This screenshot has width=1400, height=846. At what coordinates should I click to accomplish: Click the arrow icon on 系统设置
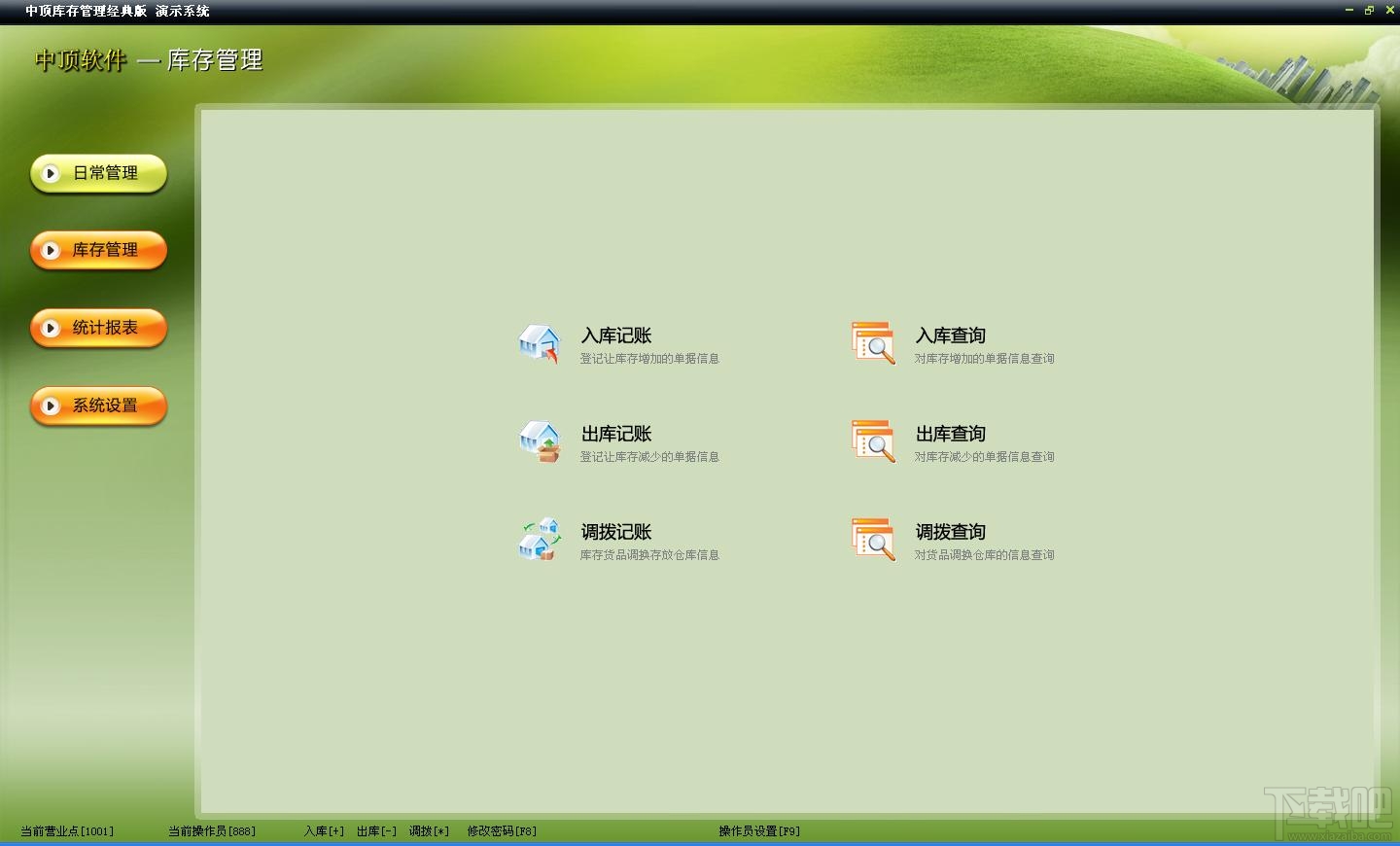tap(52, 405)
